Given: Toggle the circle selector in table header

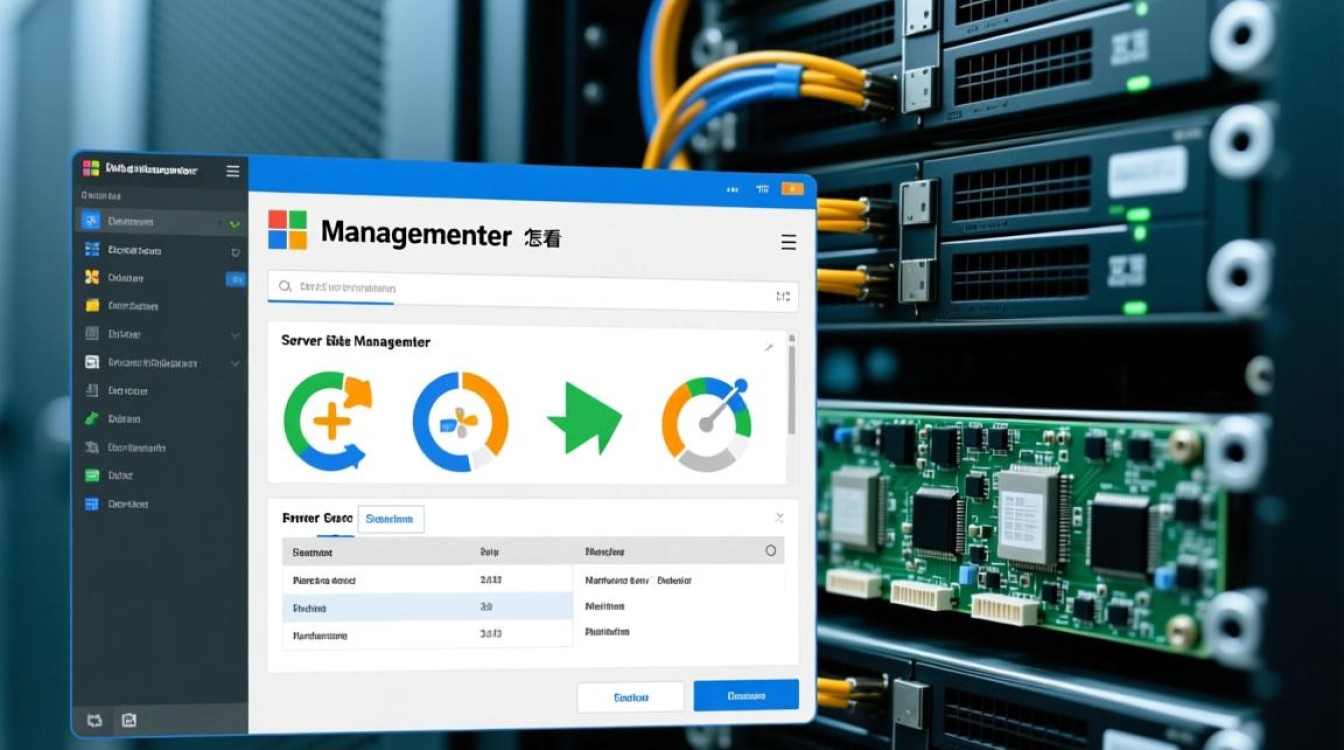Looking at the screenshot, I should point(770,551).
